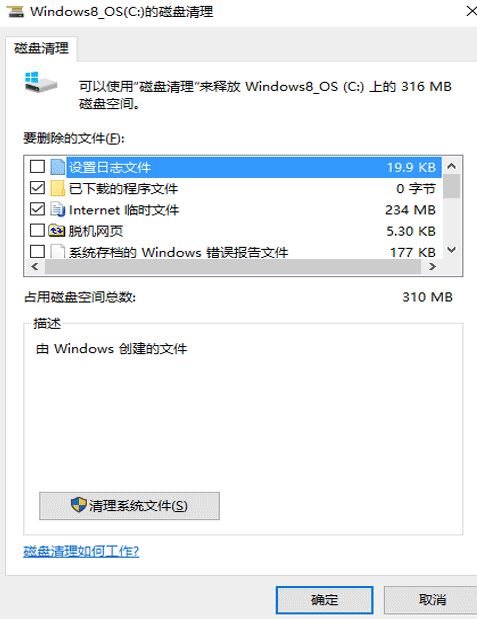Click the 已下载的程序文件 folder icon
Screen dimensions: 477x619
(x=58, y=188)
